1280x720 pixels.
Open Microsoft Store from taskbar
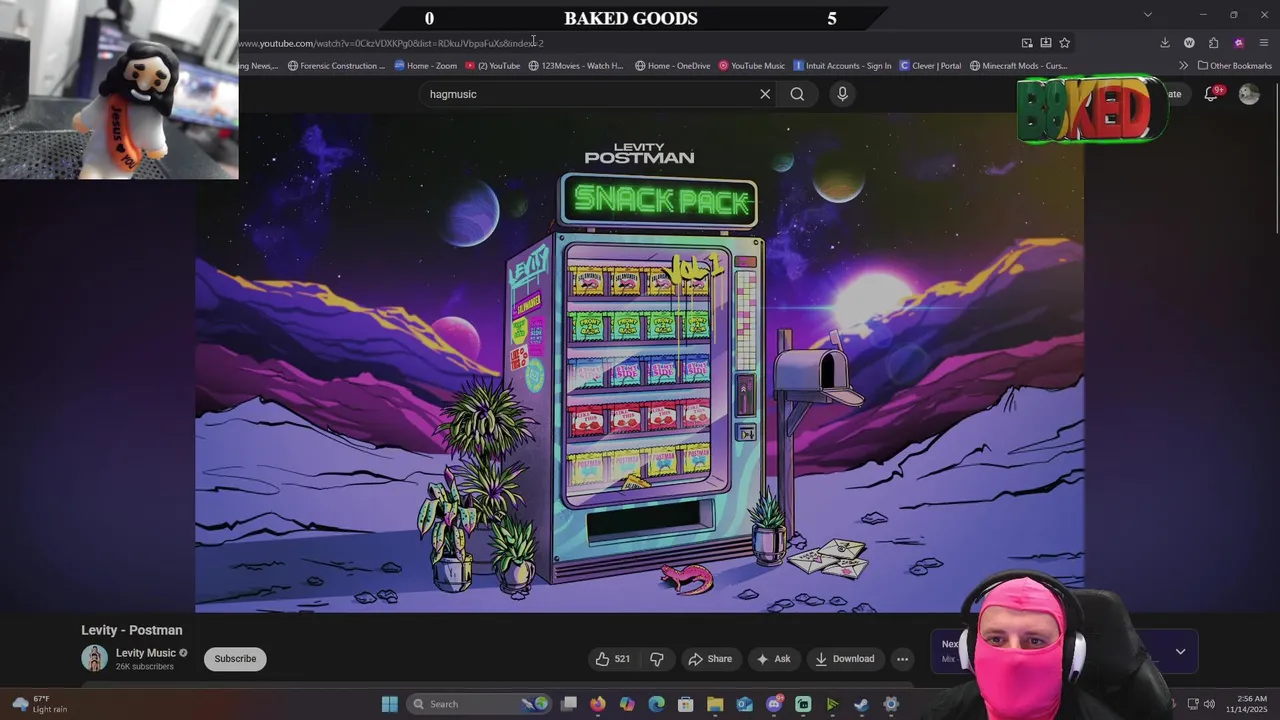click(686, 704)
